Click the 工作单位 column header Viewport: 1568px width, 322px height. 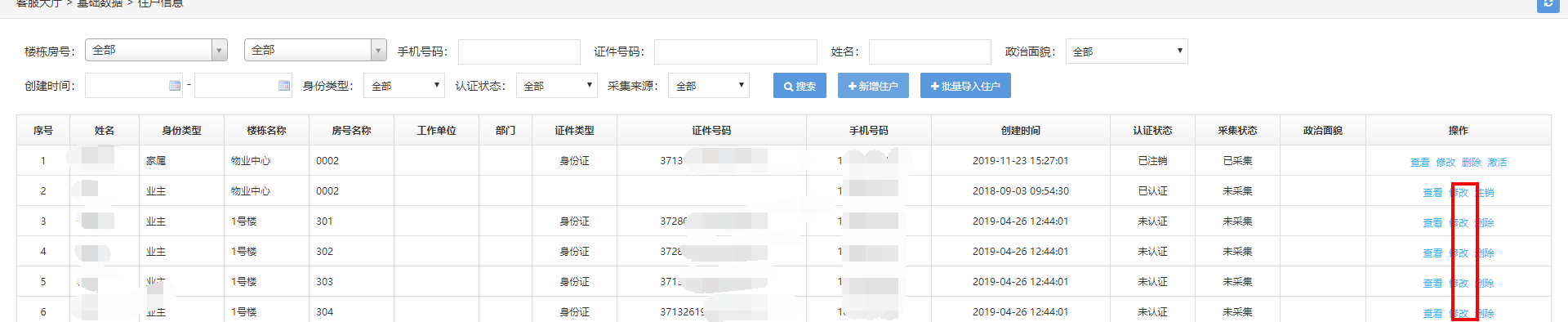436,131
